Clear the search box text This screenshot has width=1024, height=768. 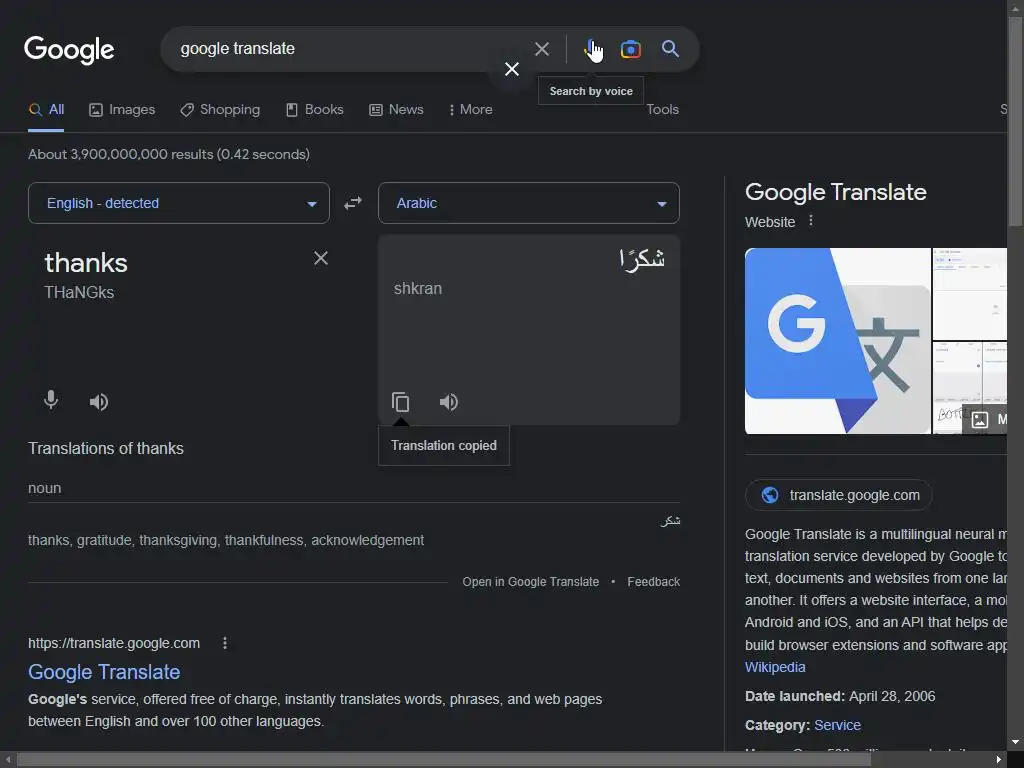click(x=541, y=49)
